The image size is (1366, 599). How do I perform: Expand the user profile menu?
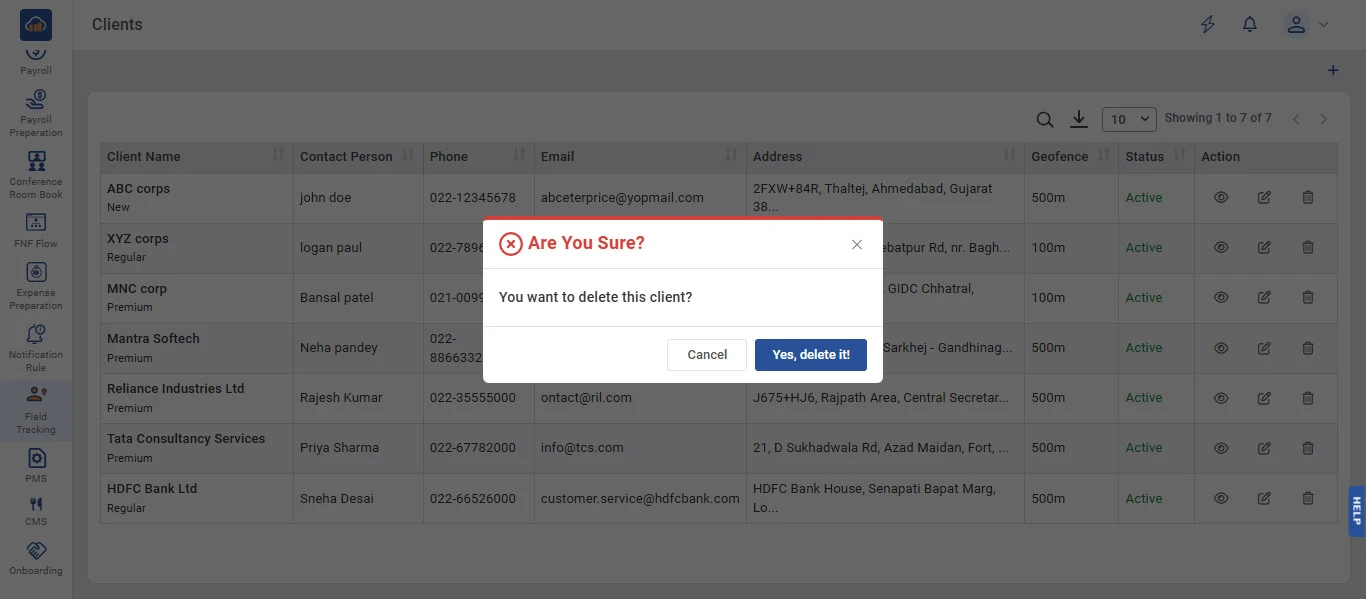coord(1306,25)
